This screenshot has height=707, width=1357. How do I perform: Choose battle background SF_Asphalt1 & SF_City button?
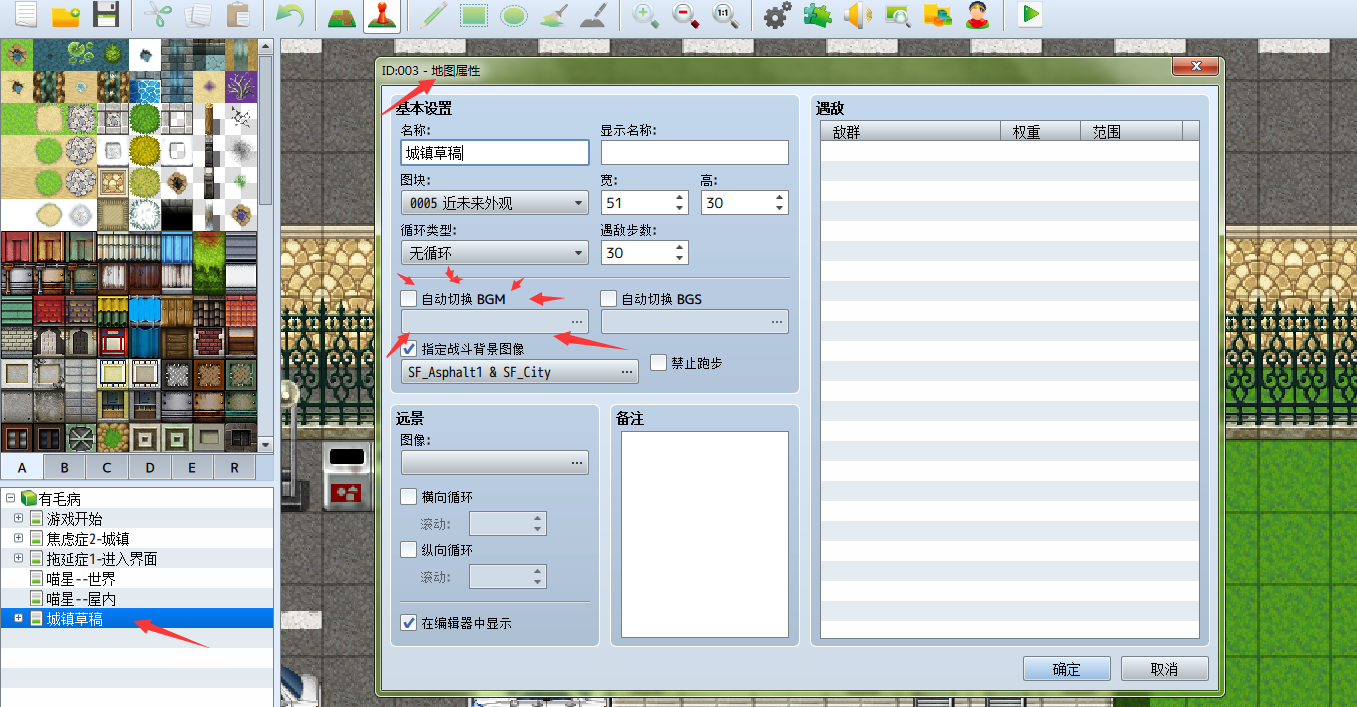click(520, 372)
